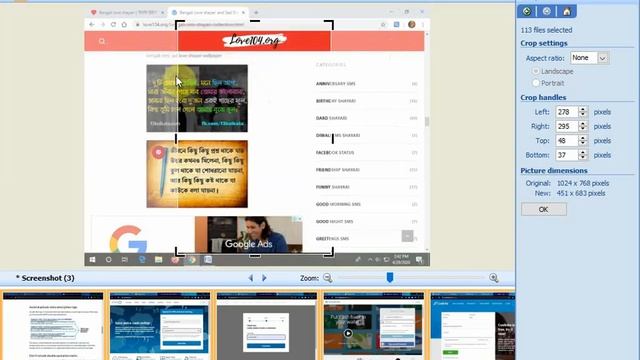This screenshot has width=640, height=360.
Task: Click the 'Crop settings' heading
Action: tap(544, 43)
